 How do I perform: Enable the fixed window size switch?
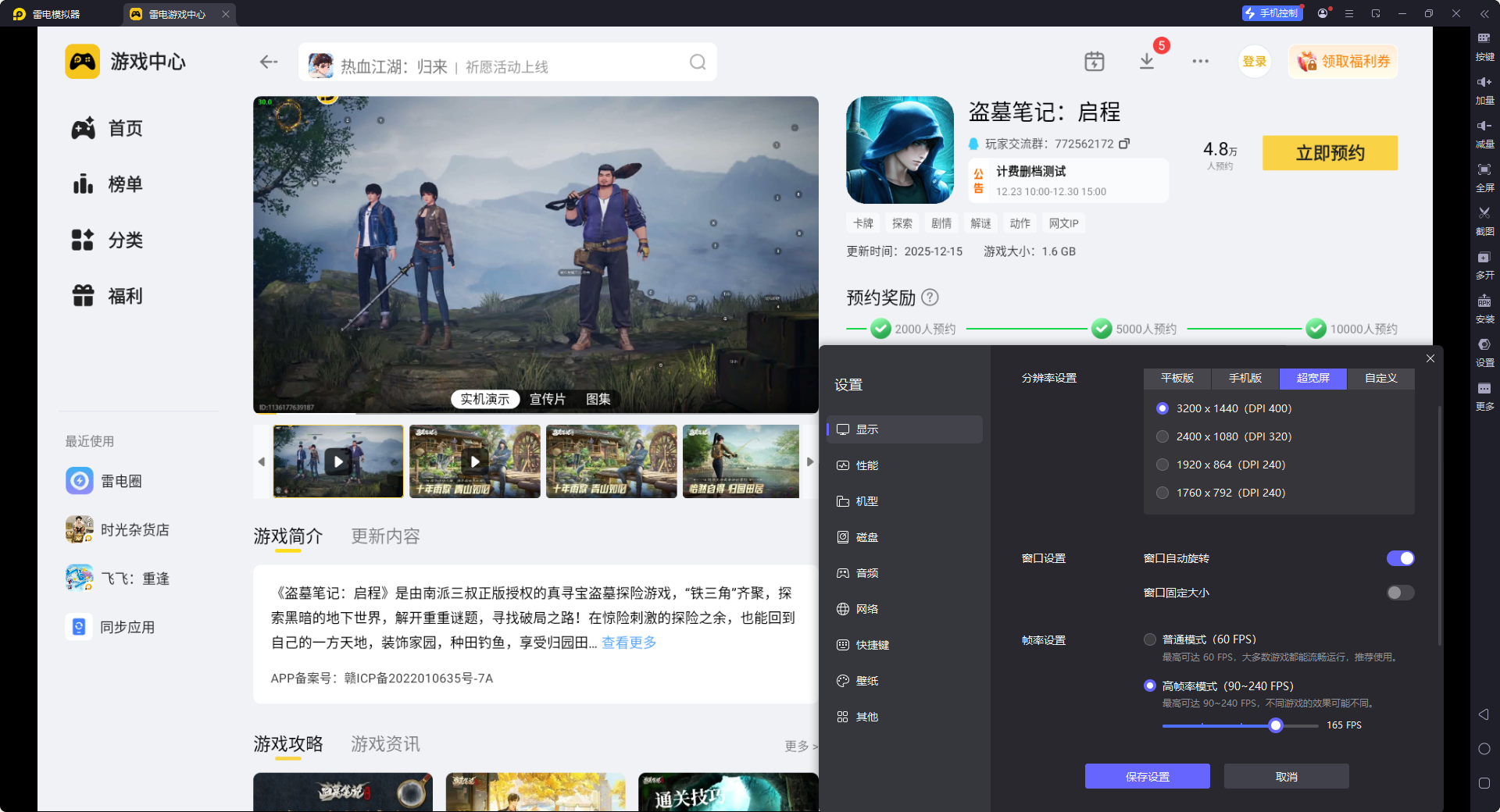click(x=1400, y=593)
